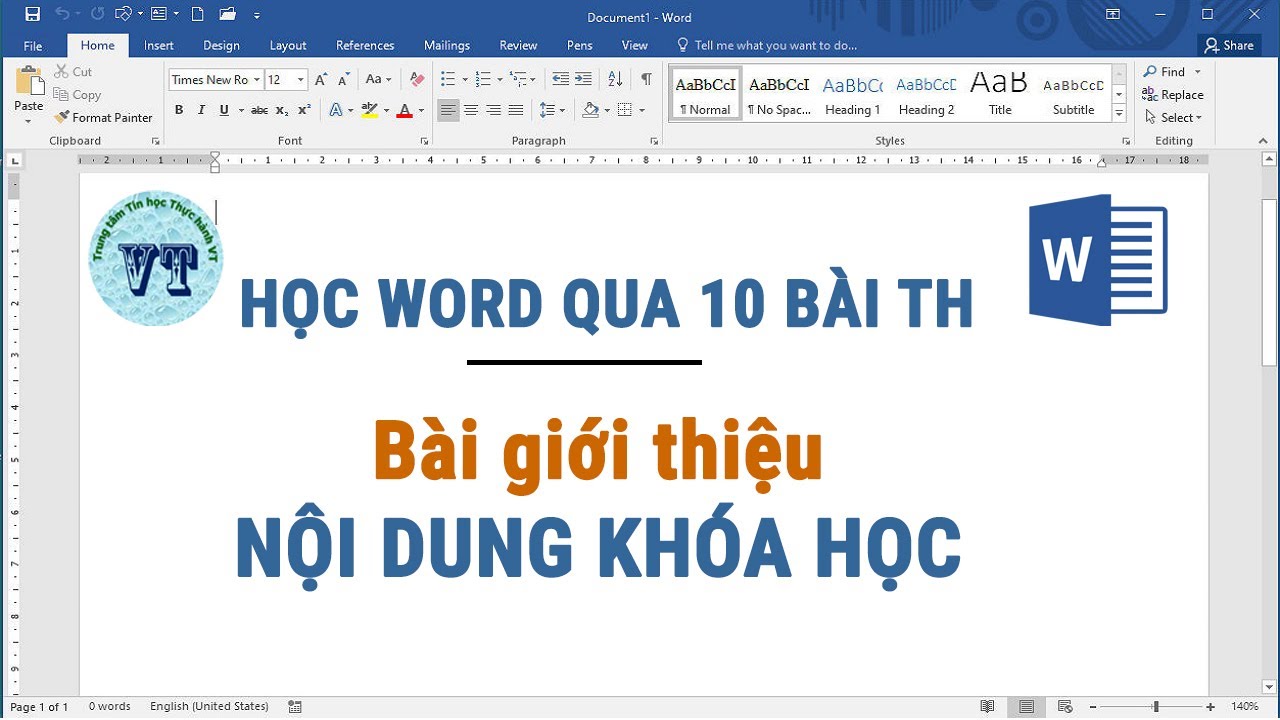Expand the Styles gallery More arrow
Viewport: 1280px width, 720px height.
tap(1119, 114)
